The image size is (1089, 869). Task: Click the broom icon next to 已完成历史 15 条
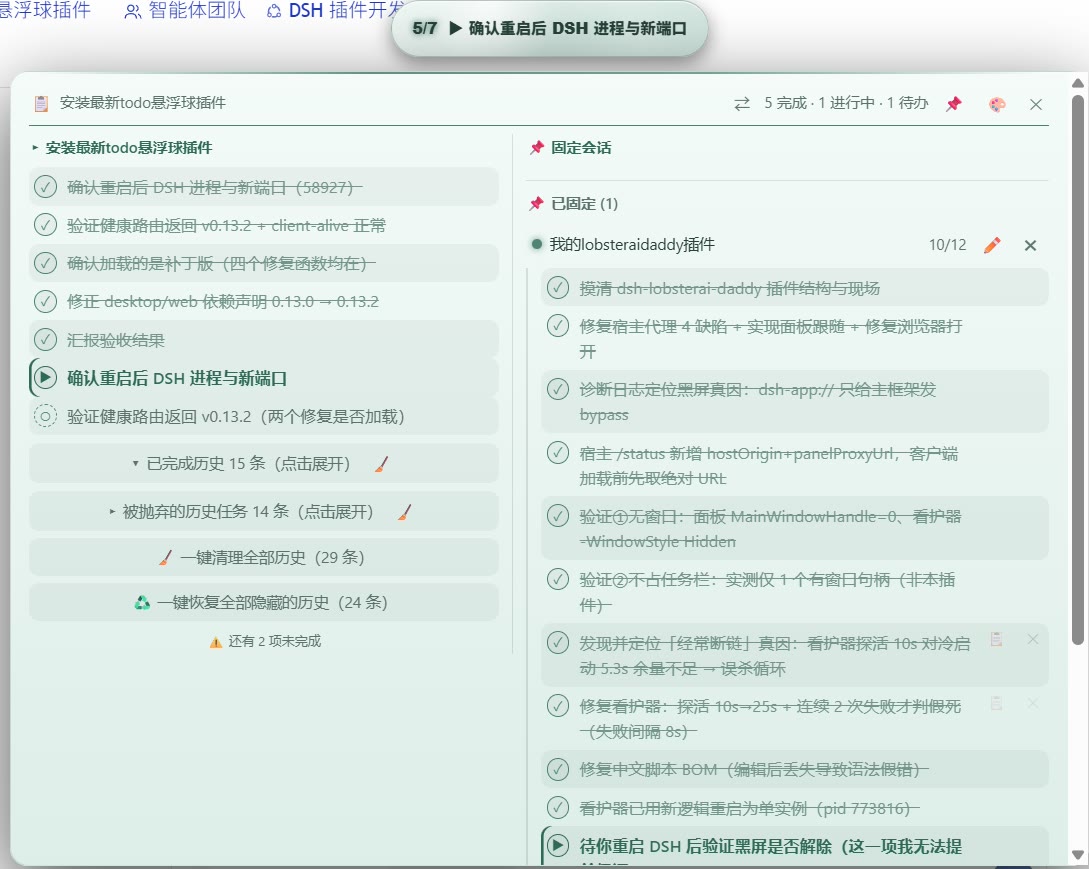[x=381, y=464]
